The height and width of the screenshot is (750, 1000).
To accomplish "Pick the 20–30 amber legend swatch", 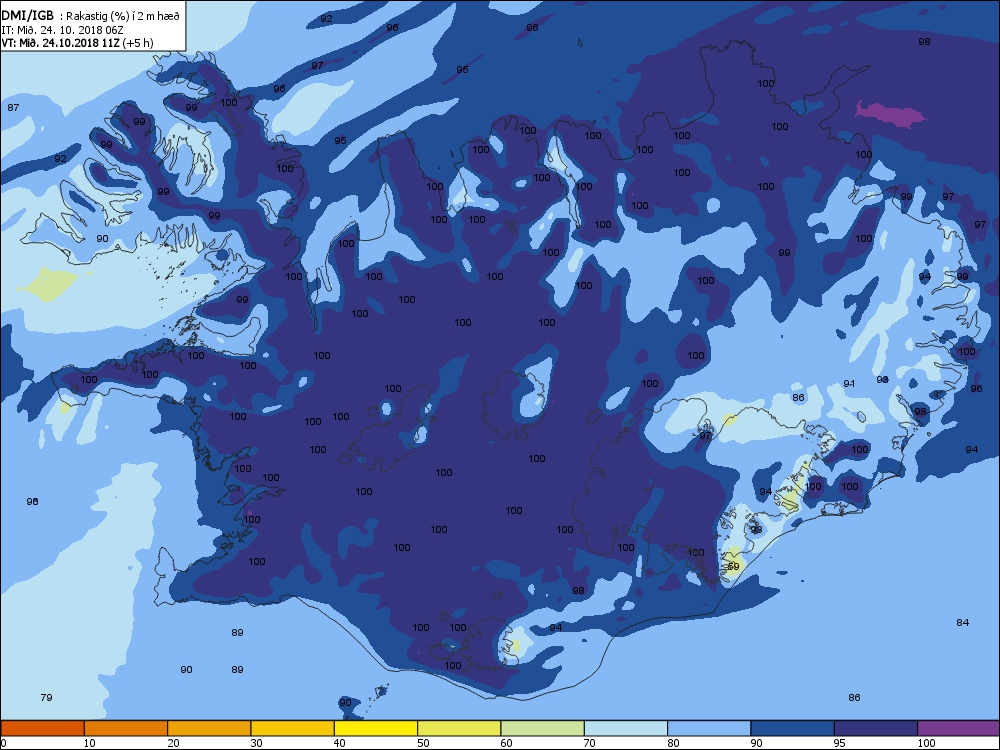I will [x=209, y=728].
